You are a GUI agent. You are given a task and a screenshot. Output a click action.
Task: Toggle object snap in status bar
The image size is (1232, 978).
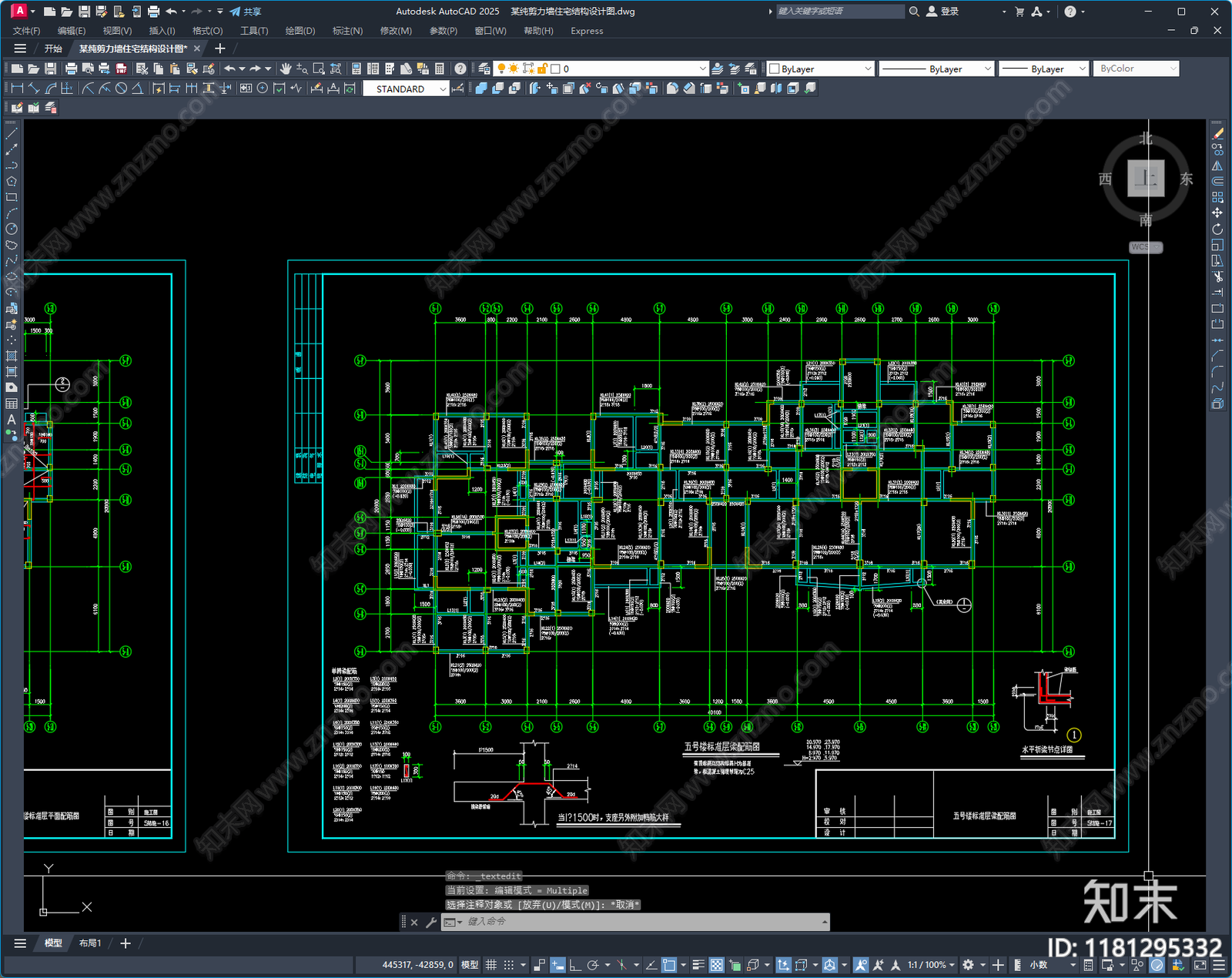[x=669, y=965]
